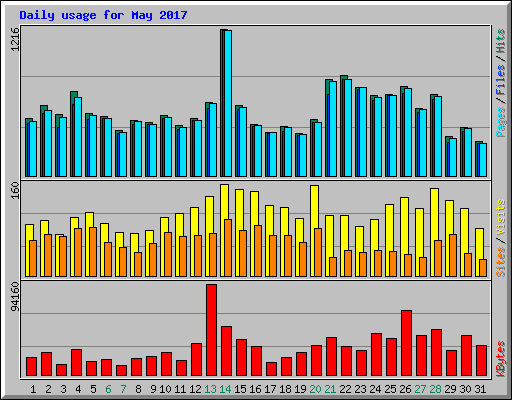Click the 'Visits' legend label

[501, 217]
